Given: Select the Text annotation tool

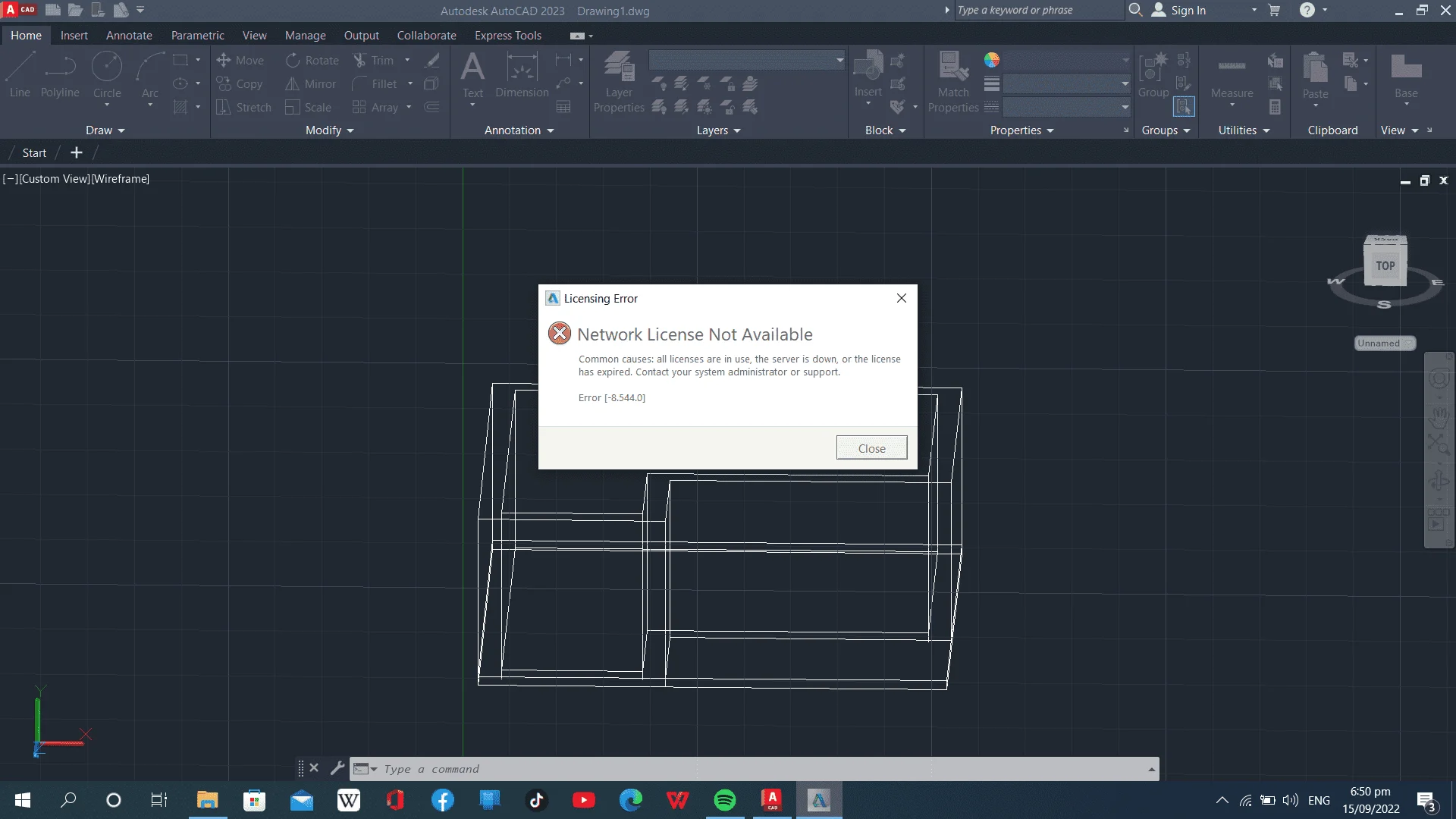Looking at the screenshot, I should click(x=472, y=75).
